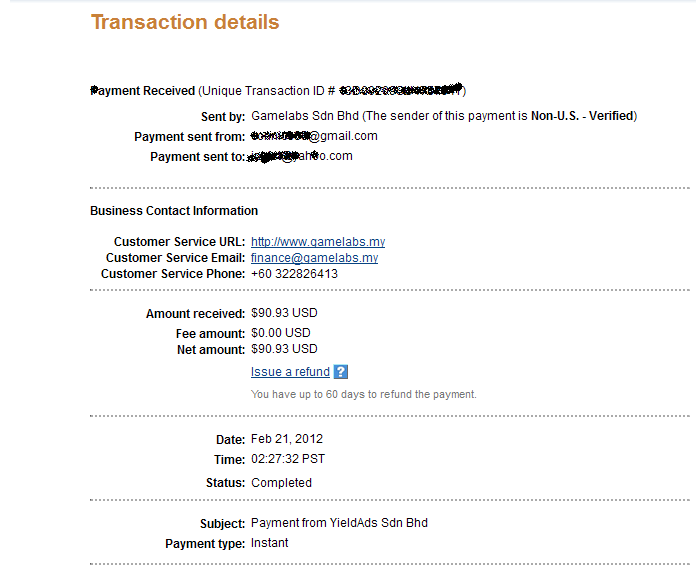The width and height of the screenshot is (696, 570).
Task: Click the Net amount value
Action: pyautogui.click(x=284, y=349)
